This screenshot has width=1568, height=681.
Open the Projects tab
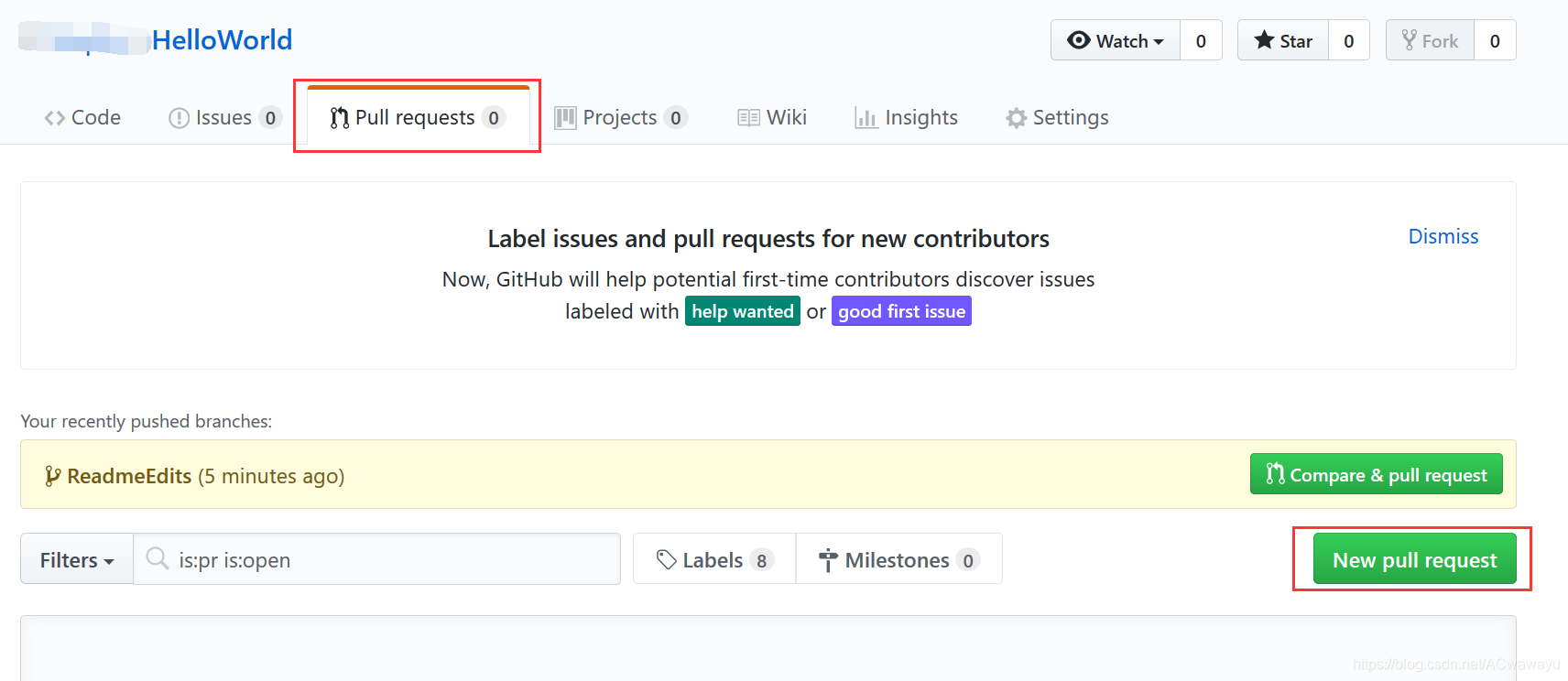[x=621, y=117]
